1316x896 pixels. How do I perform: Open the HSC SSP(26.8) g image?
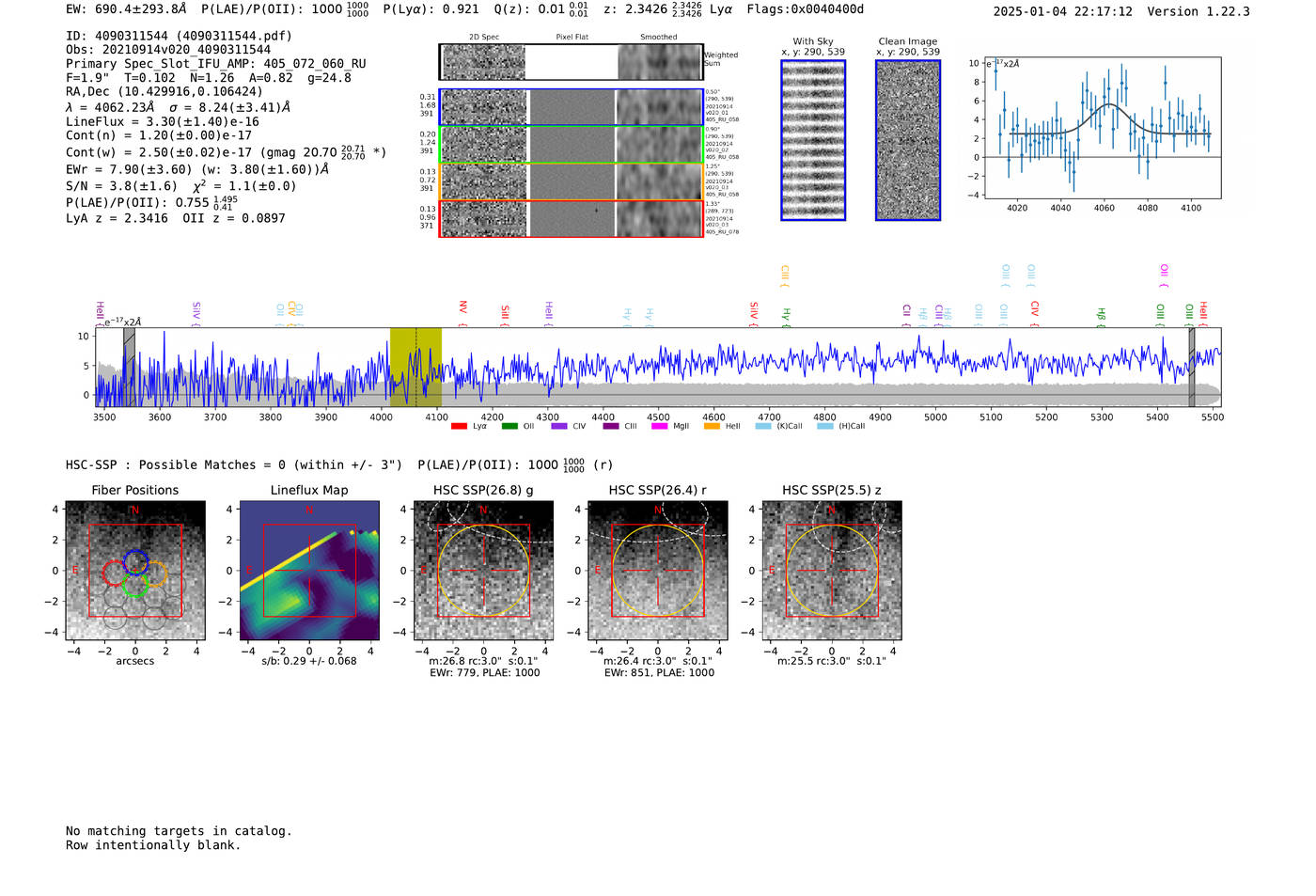[x=483, y=571]
